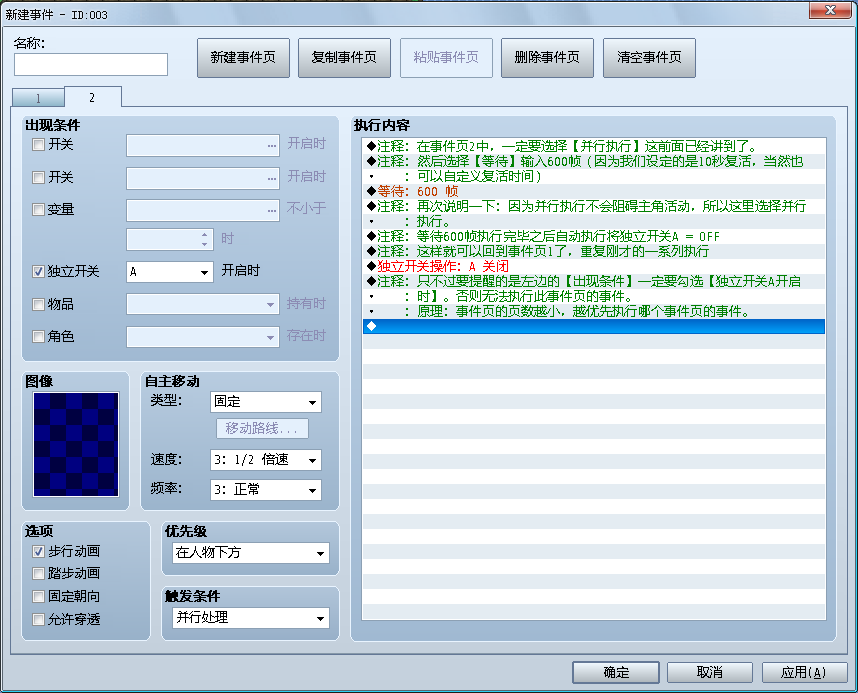This screenshot has width=858, height=693.
Task: Open the 频率 frequency dropdown
Action: click(266, 489)
